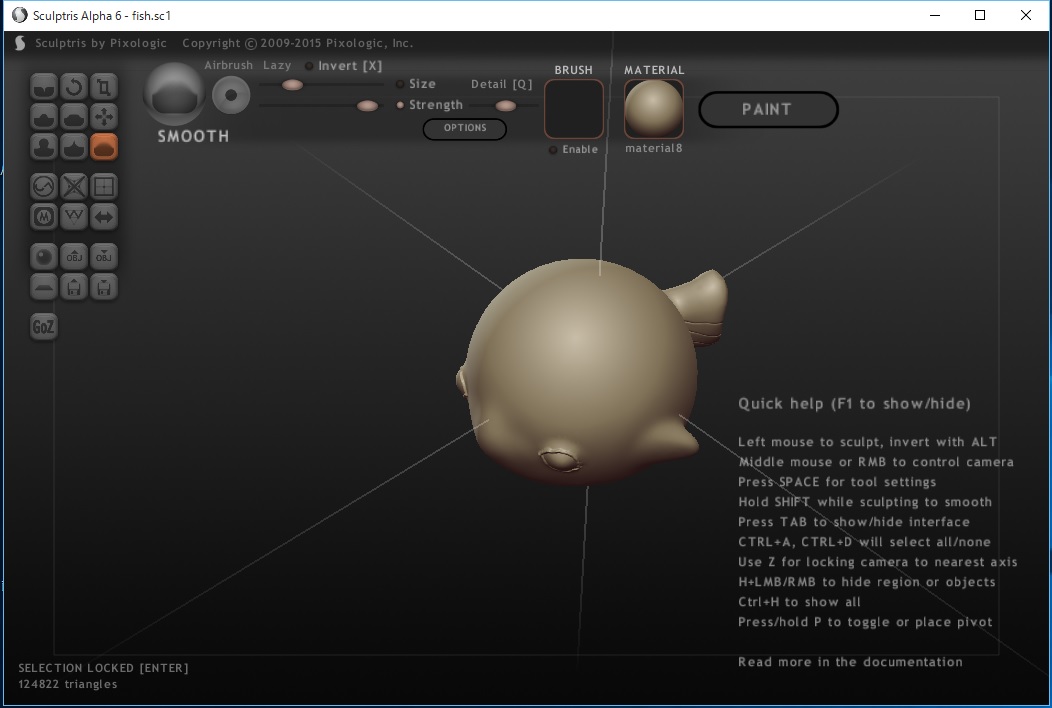The height and width of the screenshot is (708, 1052).
Task: Toggle the Symmetry arrows icon
Action: click(104, 216)
